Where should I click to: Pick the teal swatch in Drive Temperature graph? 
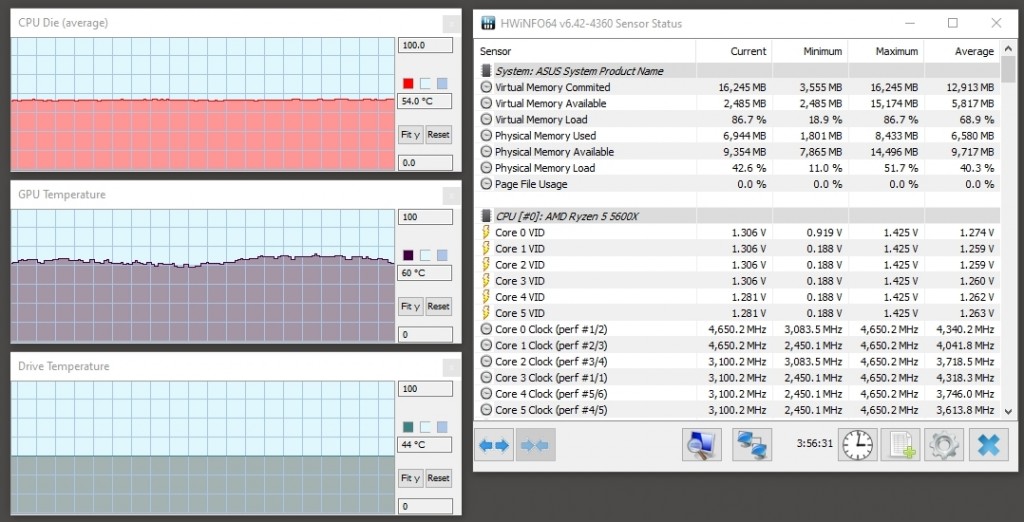408,427
